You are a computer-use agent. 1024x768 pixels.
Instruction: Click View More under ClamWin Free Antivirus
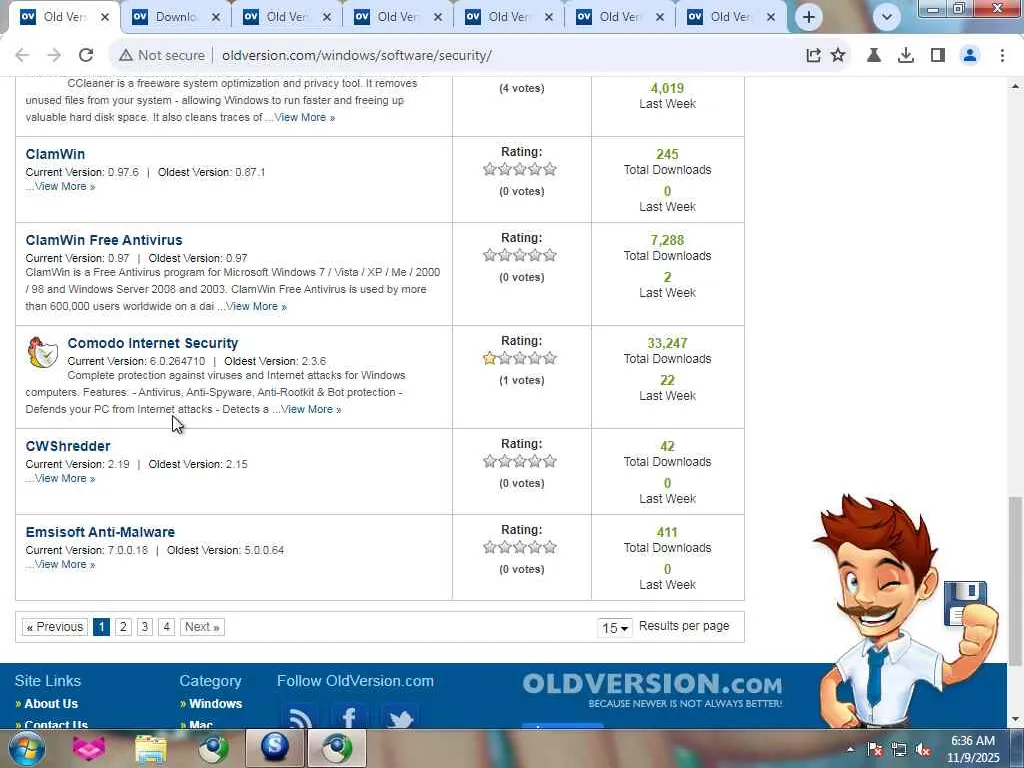[256, 306]
